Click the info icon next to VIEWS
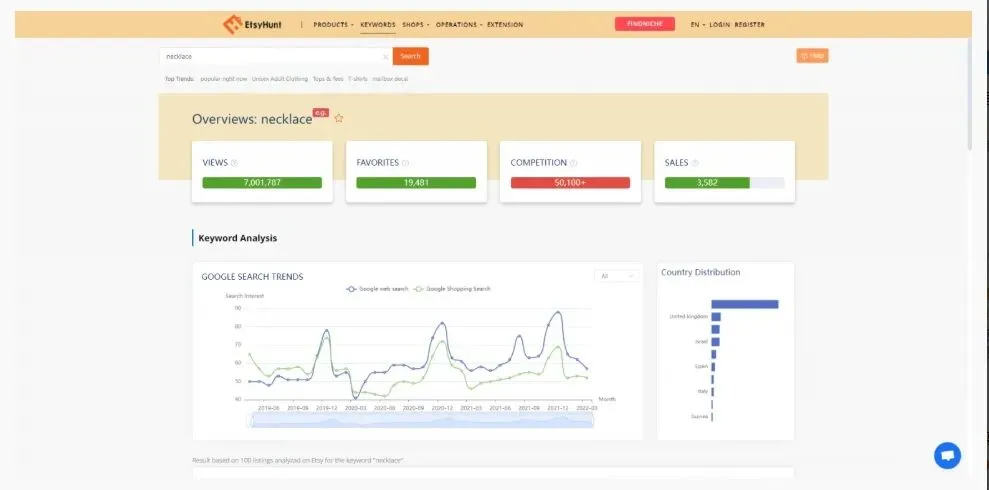The height and width of the screenshot is (490, 989). pyautogui.click(x=234, y=163)
